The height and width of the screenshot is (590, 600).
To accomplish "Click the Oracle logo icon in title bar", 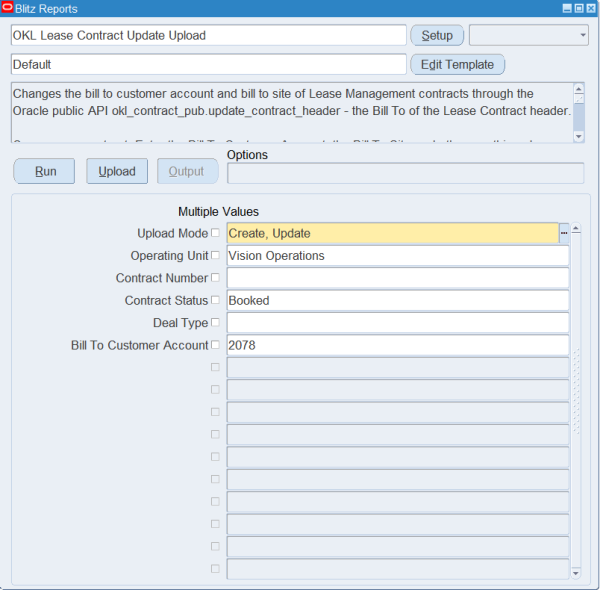I will [x=7, y=8].
